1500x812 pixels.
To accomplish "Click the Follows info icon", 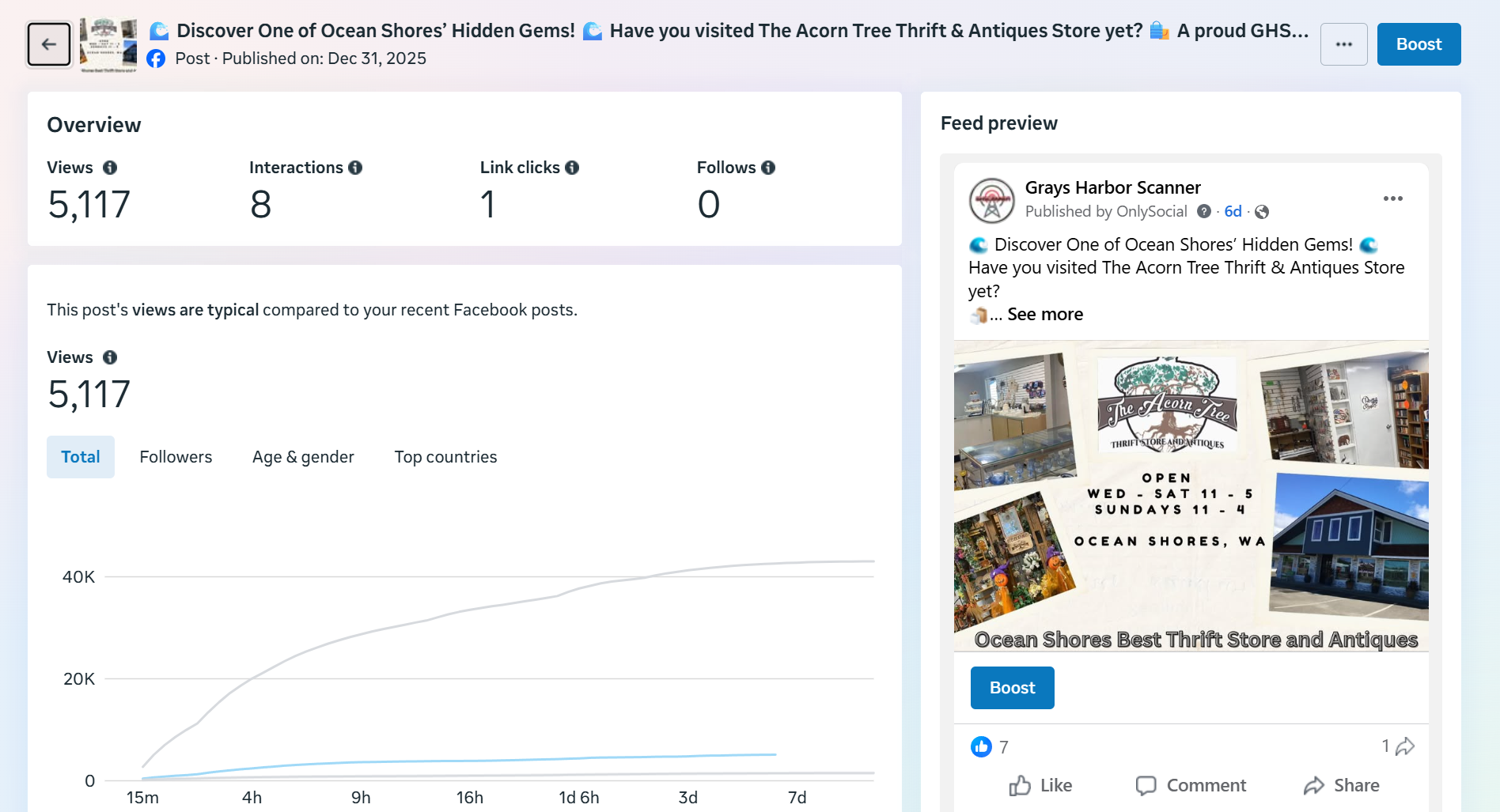I will click(x=768, y=168).
